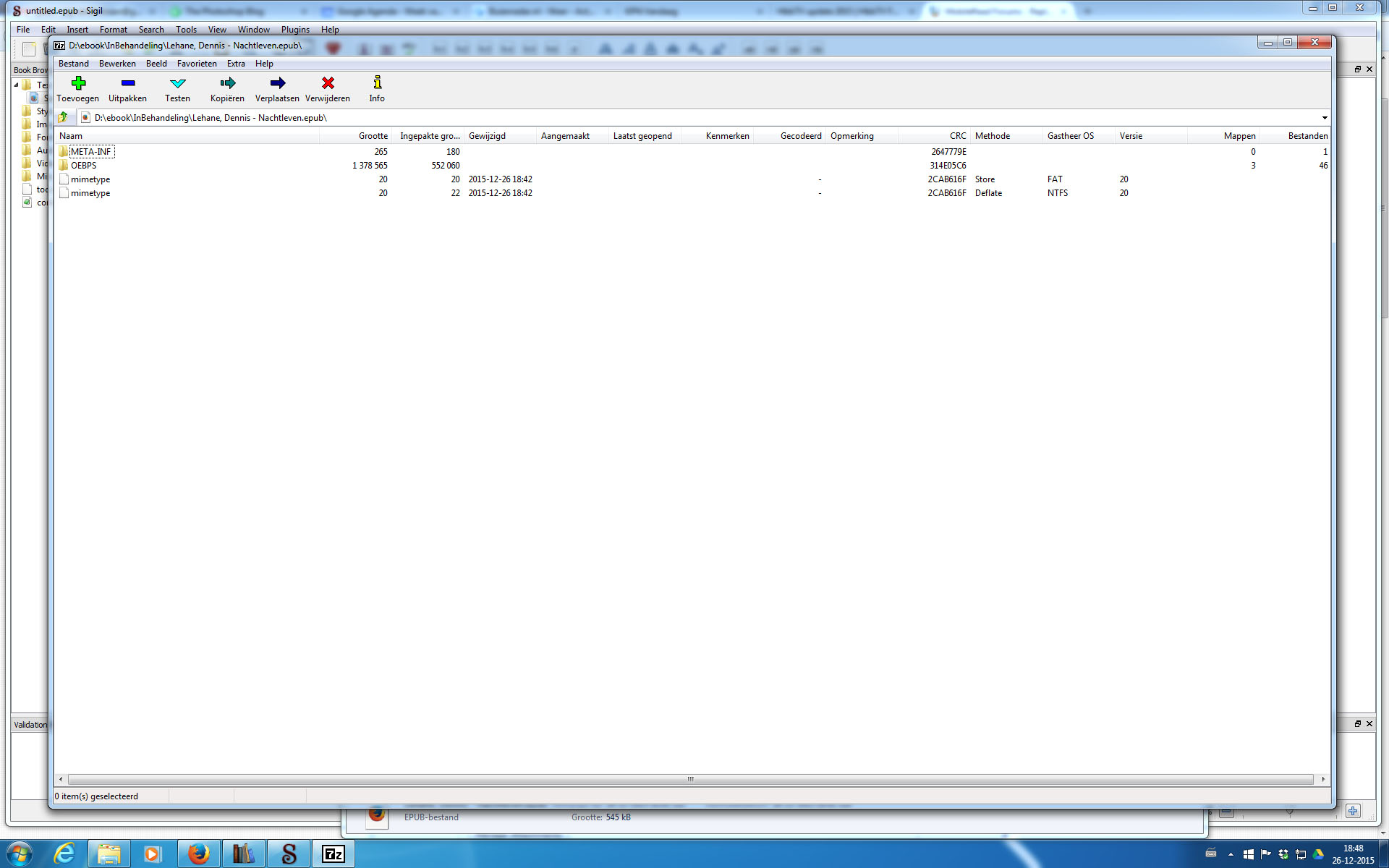Select the OEBPS folder
1389x868 pixels.
(83, 166)
